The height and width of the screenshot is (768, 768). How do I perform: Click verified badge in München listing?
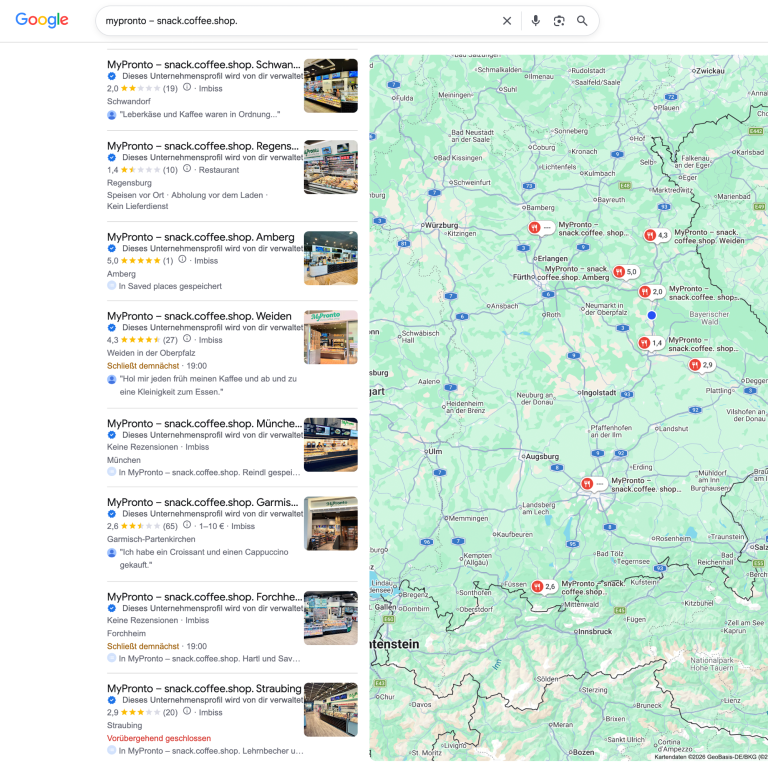pyautogui.click(x=112, y=435)
